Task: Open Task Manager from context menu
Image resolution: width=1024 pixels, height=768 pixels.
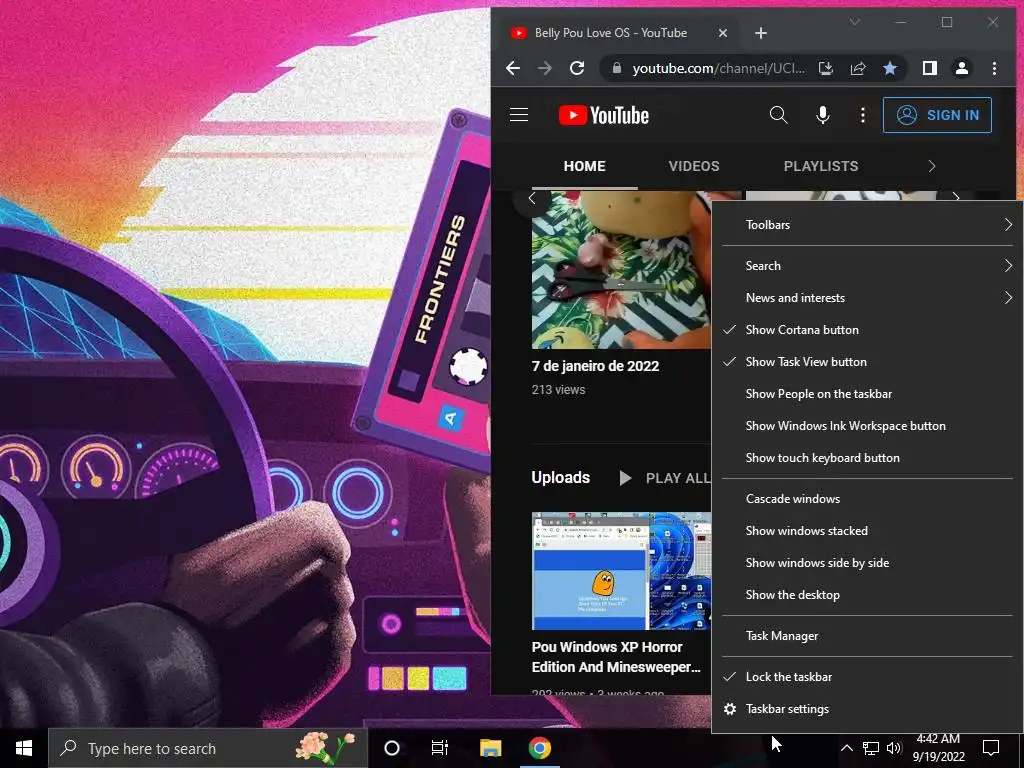Action: (866, 636)
